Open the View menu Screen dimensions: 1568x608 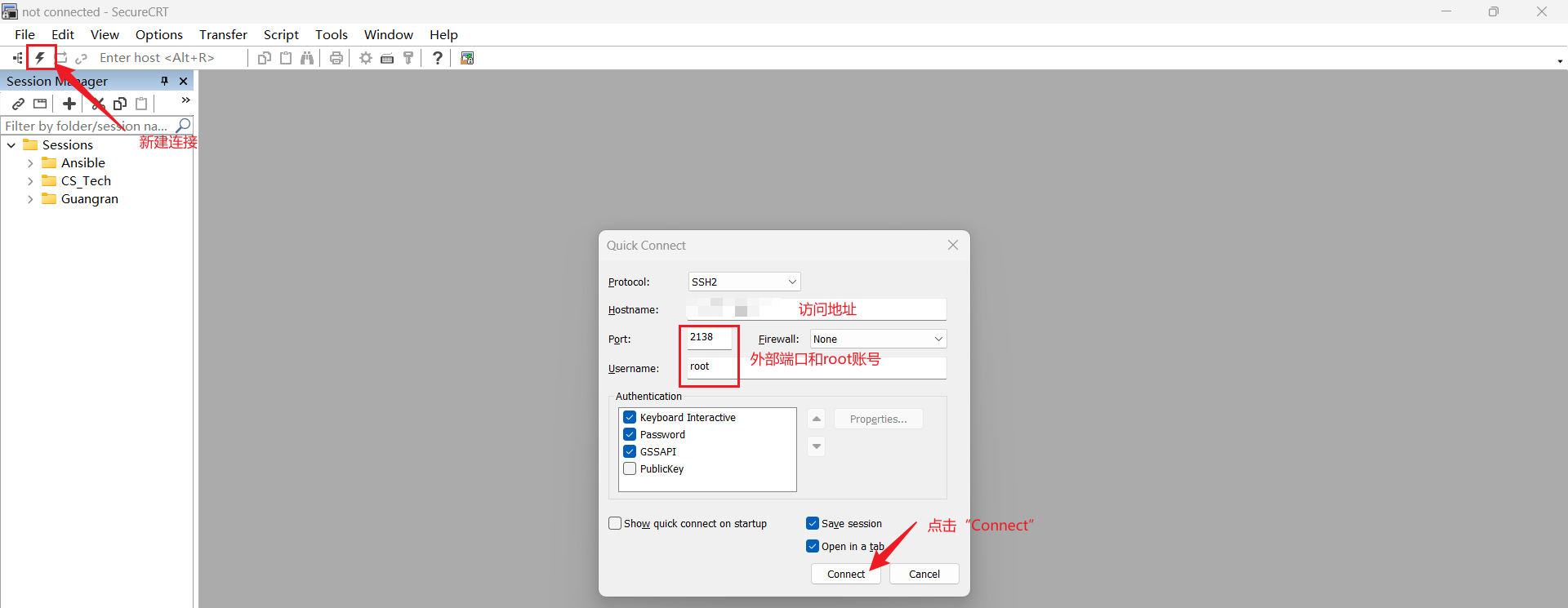(x=105, y=34)
